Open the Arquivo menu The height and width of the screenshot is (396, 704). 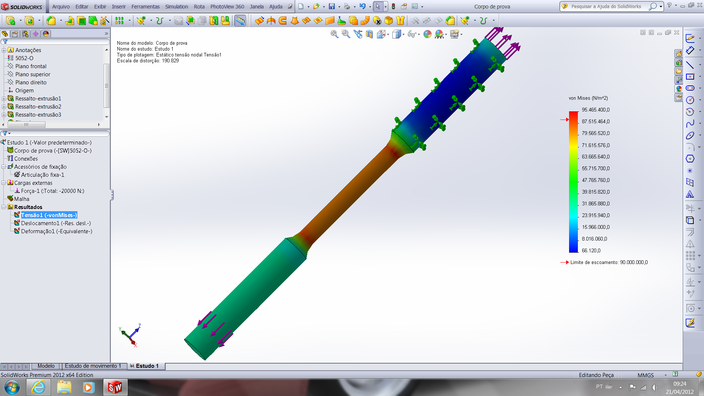(61, 7)
